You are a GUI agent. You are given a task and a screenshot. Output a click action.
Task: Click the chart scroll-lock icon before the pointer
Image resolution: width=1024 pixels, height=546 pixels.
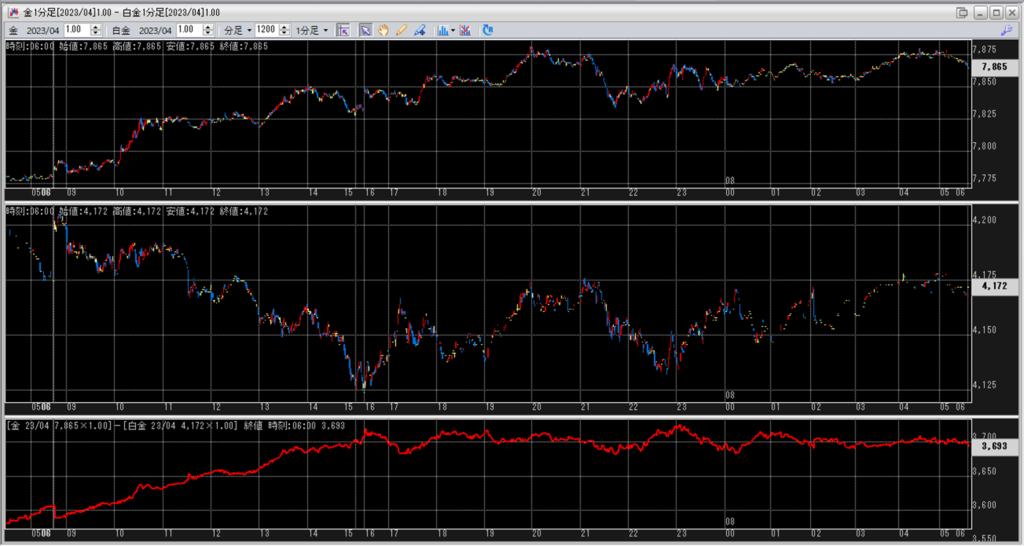point(343,30)
